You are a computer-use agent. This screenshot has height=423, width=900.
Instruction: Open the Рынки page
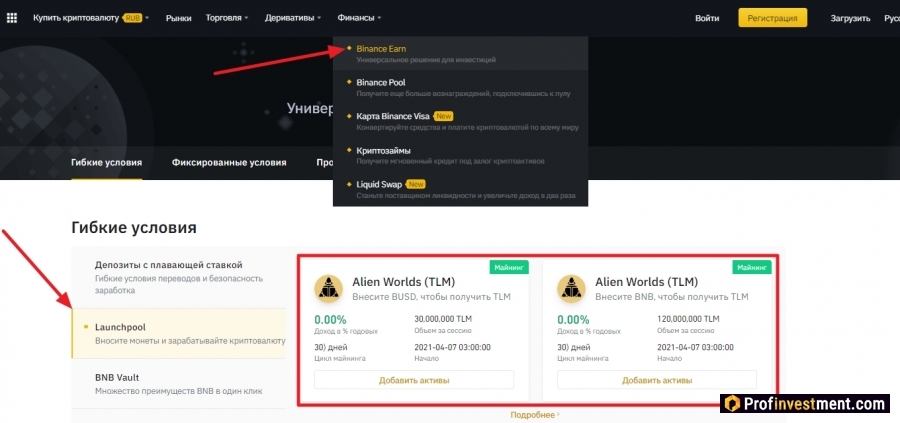(179, 18)
